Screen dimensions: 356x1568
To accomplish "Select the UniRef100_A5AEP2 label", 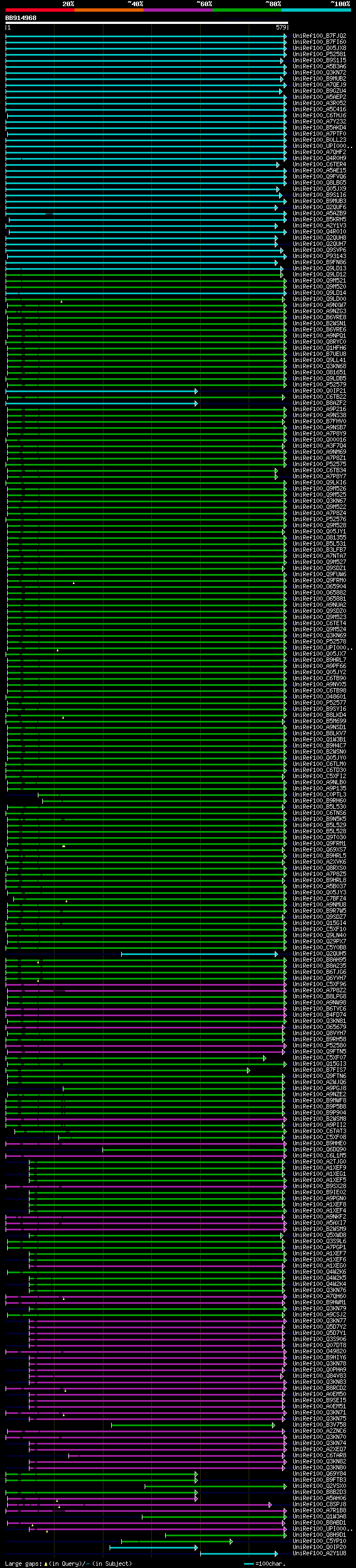I will (319, 97).
